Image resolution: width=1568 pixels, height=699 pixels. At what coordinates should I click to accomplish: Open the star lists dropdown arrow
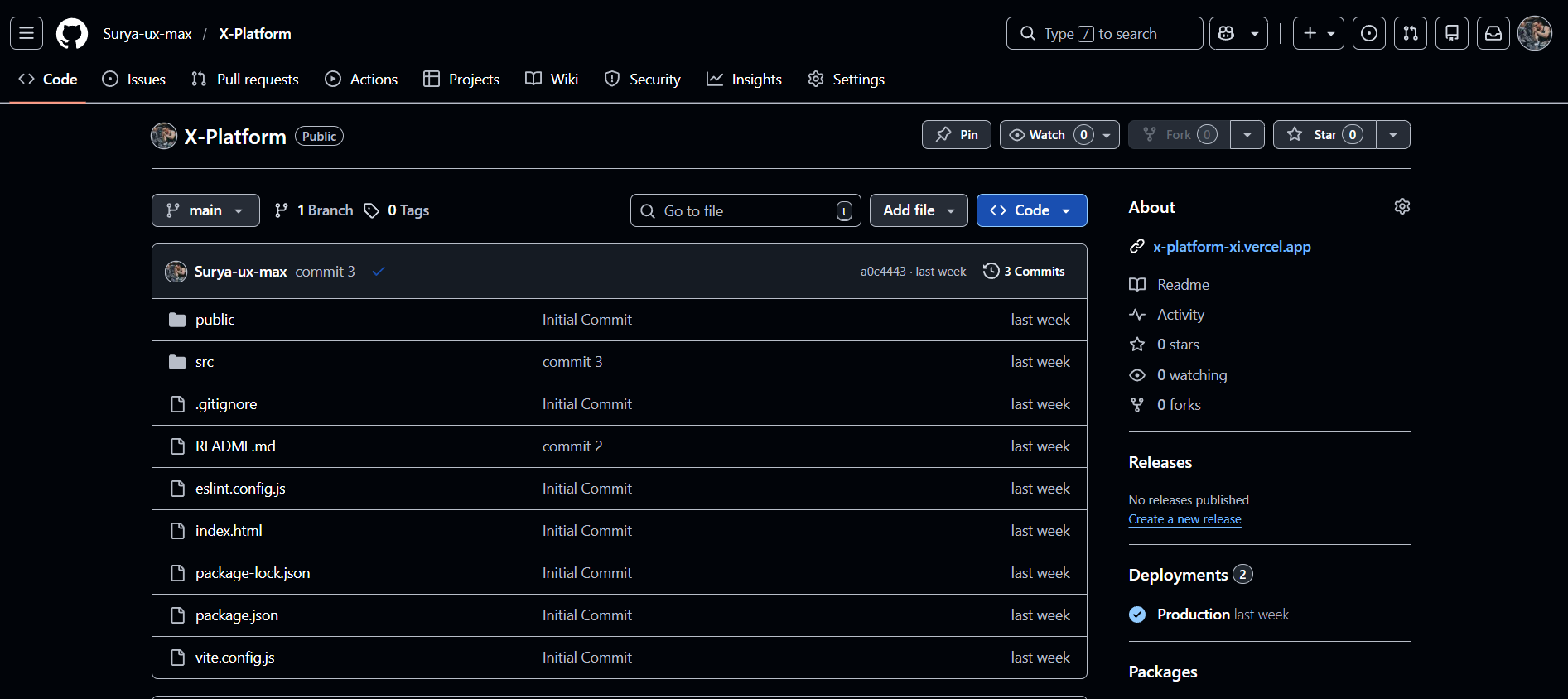tap(1393, 135)
